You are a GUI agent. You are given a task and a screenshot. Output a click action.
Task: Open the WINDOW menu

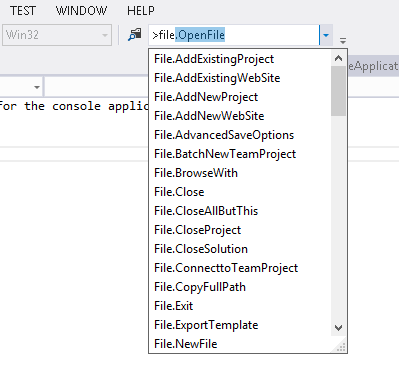click(81, 11)
